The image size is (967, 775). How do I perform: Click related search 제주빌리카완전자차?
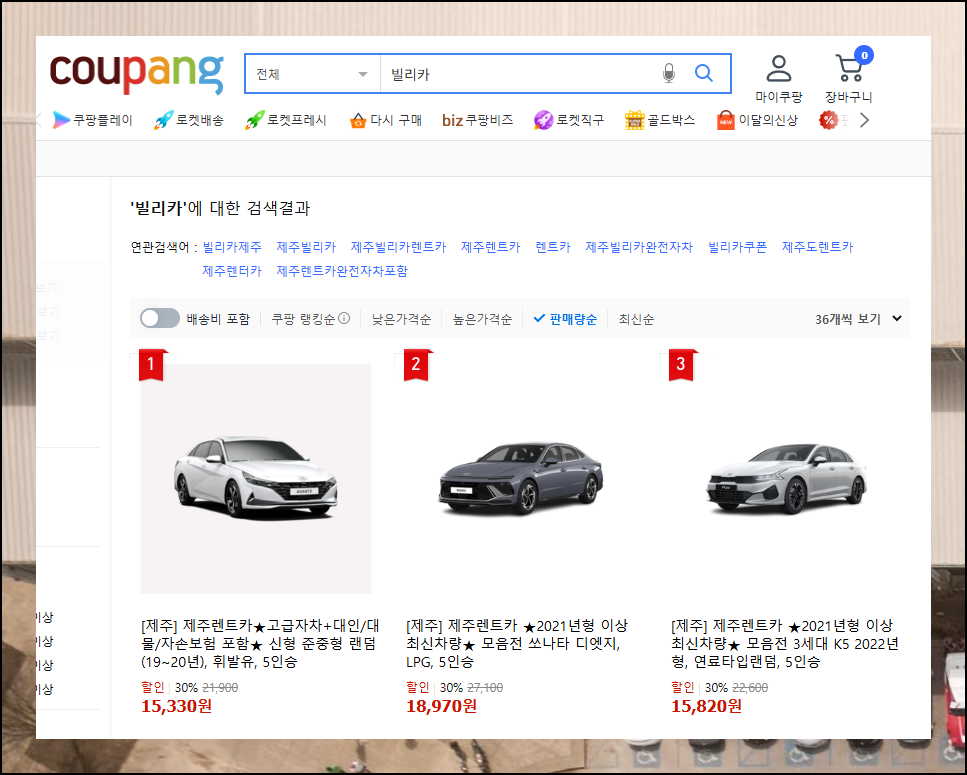[x=639, y=247]
